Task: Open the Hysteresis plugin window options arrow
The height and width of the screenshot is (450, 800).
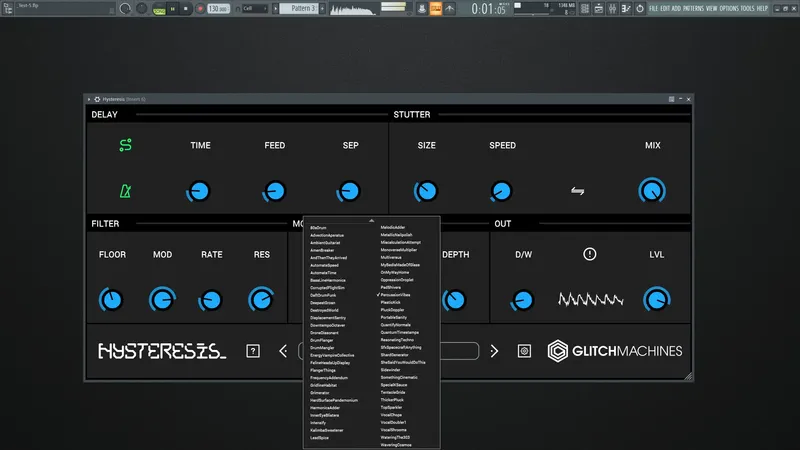Action: (x=89, y=99)
